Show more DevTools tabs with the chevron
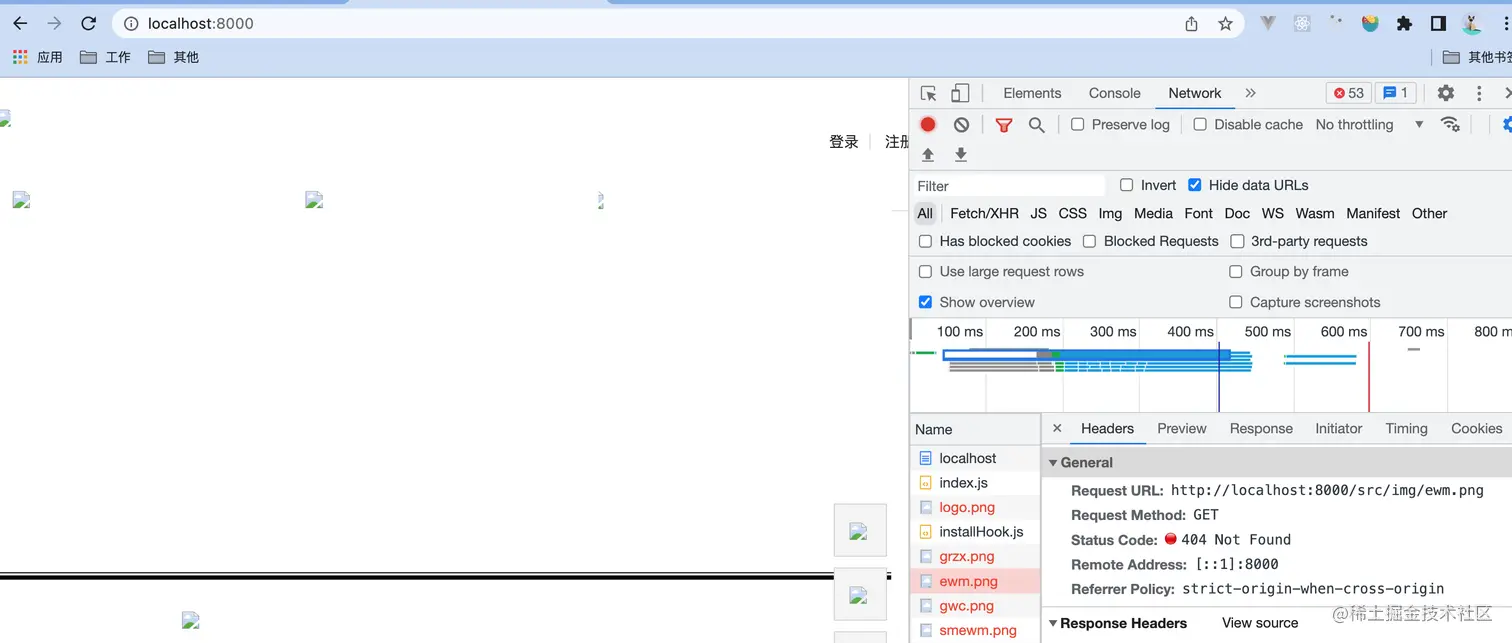Viewport: 1512px width, 643px height. click(x=1250, y=93)
